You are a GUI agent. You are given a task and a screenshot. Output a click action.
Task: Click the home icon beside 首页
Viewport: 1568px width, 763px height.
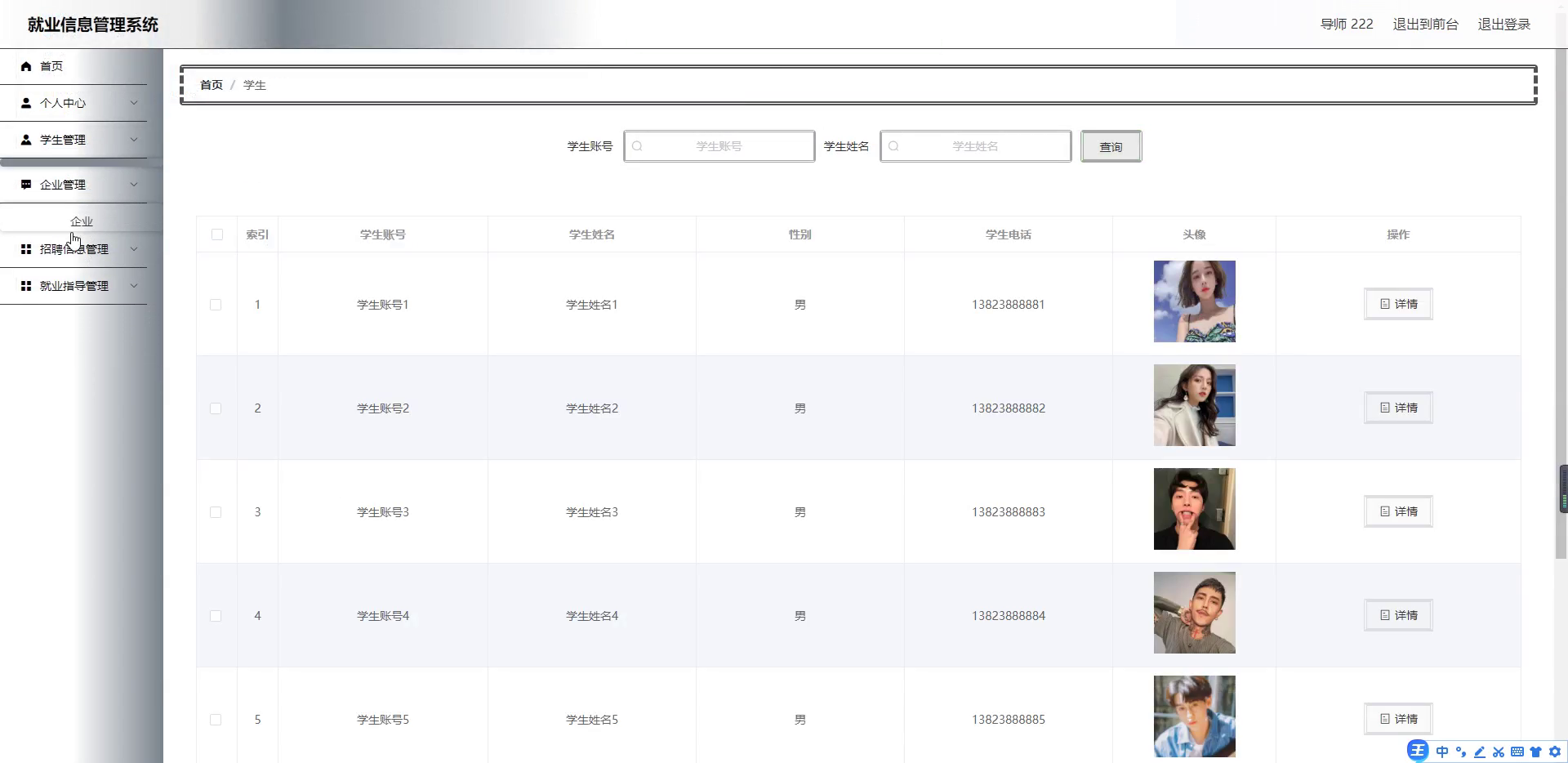pyautogui.click(x=26, y=66)
